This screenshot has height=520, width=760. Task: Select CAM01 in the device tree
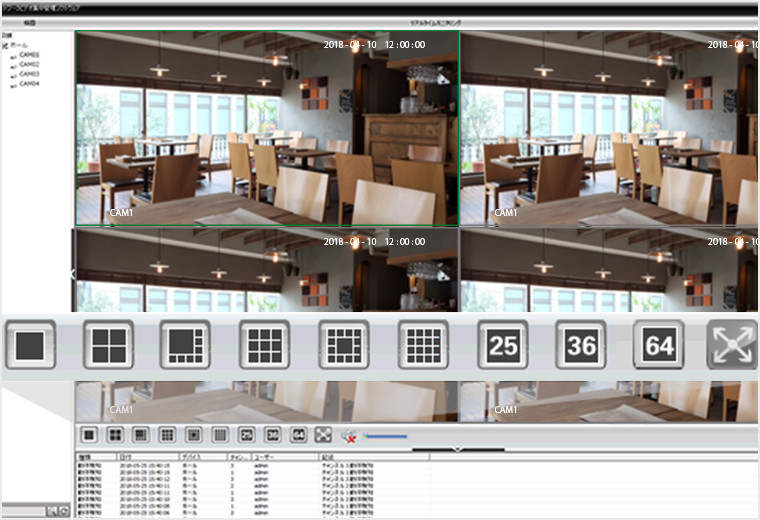click(29, 55)
